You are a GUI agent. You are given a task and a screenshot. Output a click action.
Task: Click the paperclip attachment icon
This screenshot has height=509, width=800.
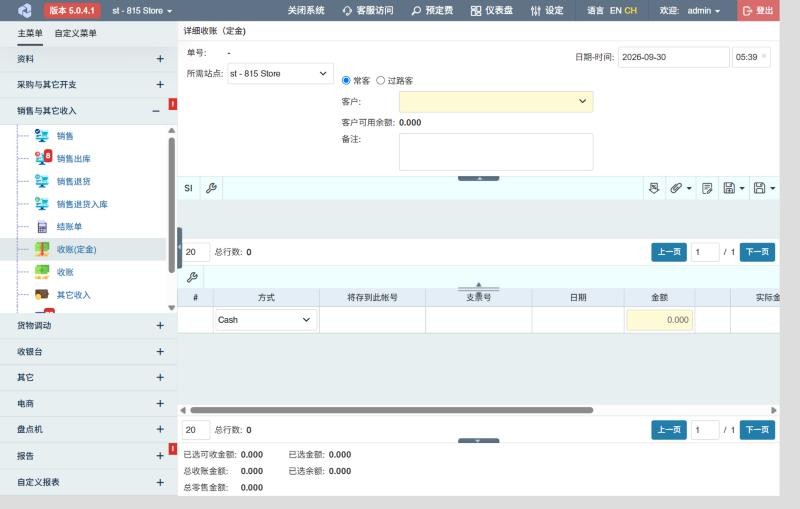676,188
